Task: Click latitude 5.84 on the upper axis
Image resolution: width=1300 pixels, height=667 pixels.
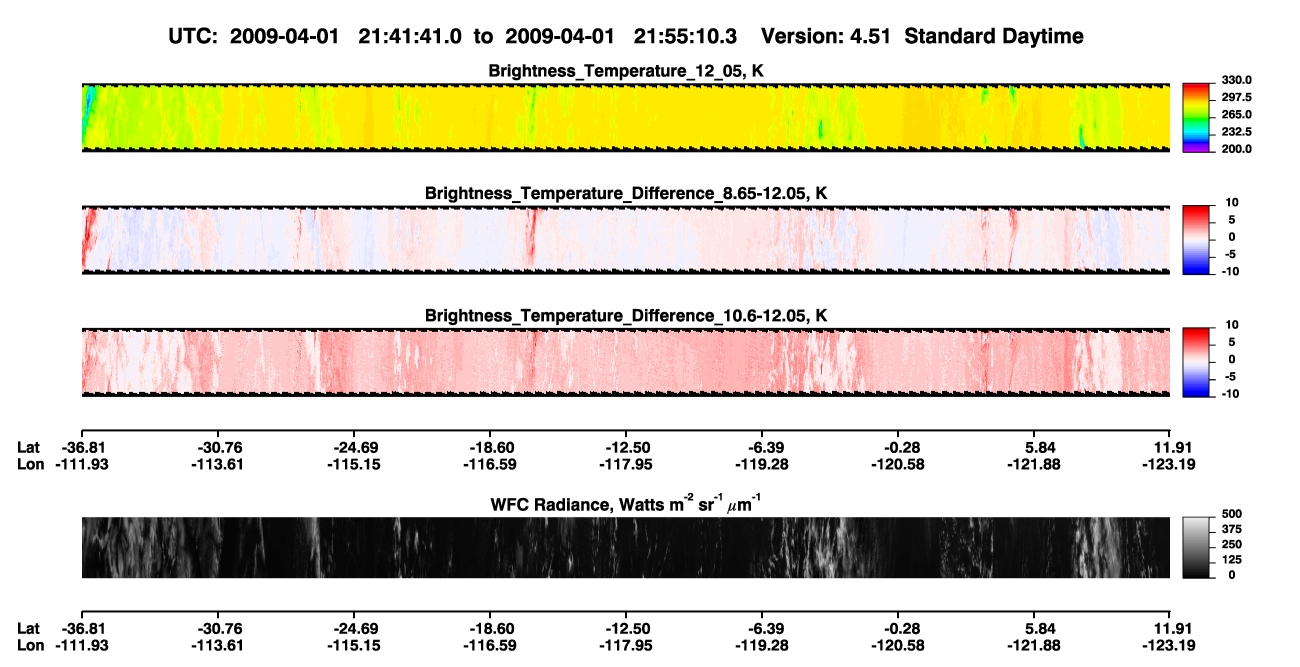Action: click(1034, 448)
